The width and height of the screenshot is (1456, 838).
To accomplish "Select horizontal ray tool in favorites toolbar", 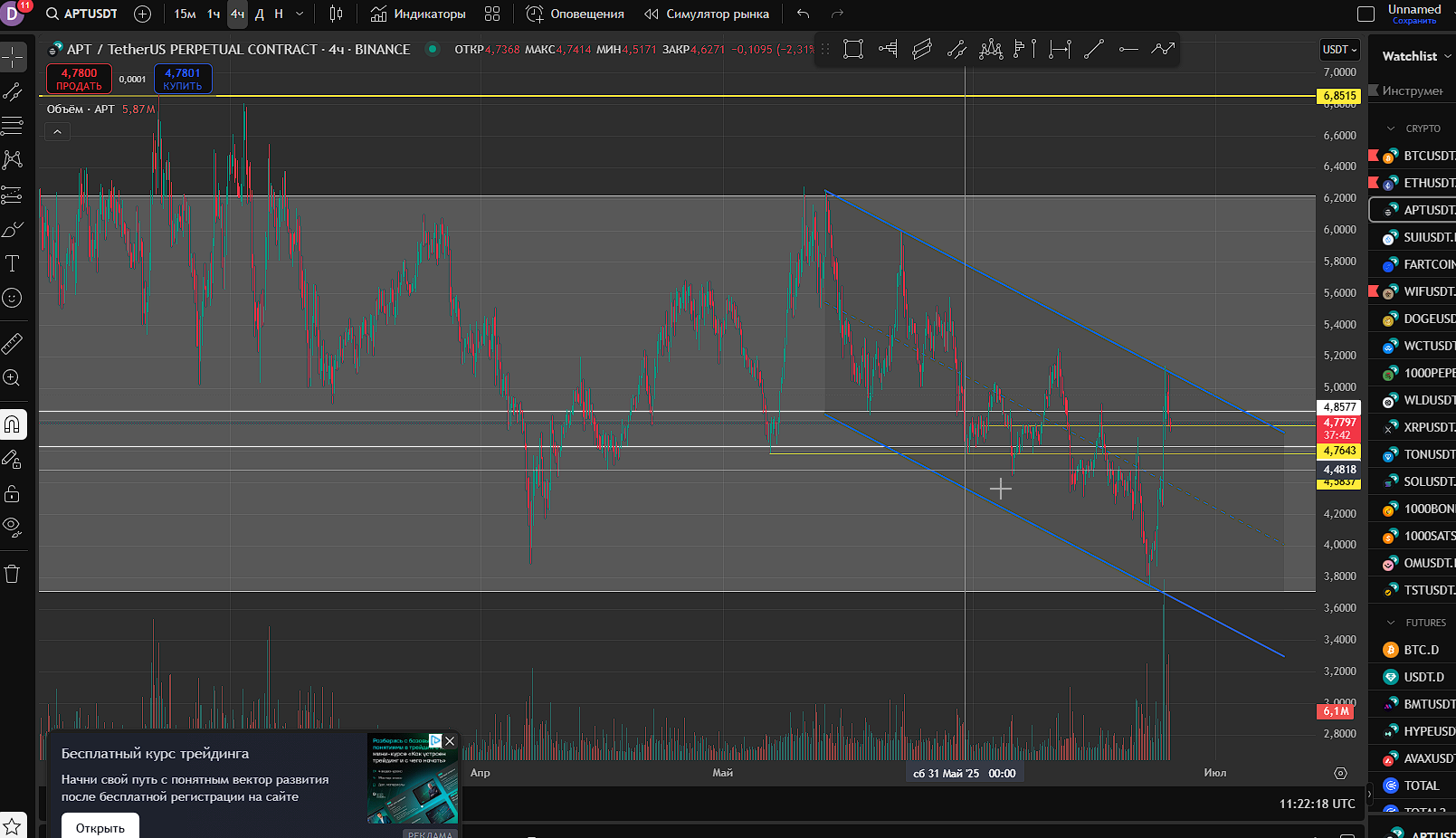I will point(1128,49).
